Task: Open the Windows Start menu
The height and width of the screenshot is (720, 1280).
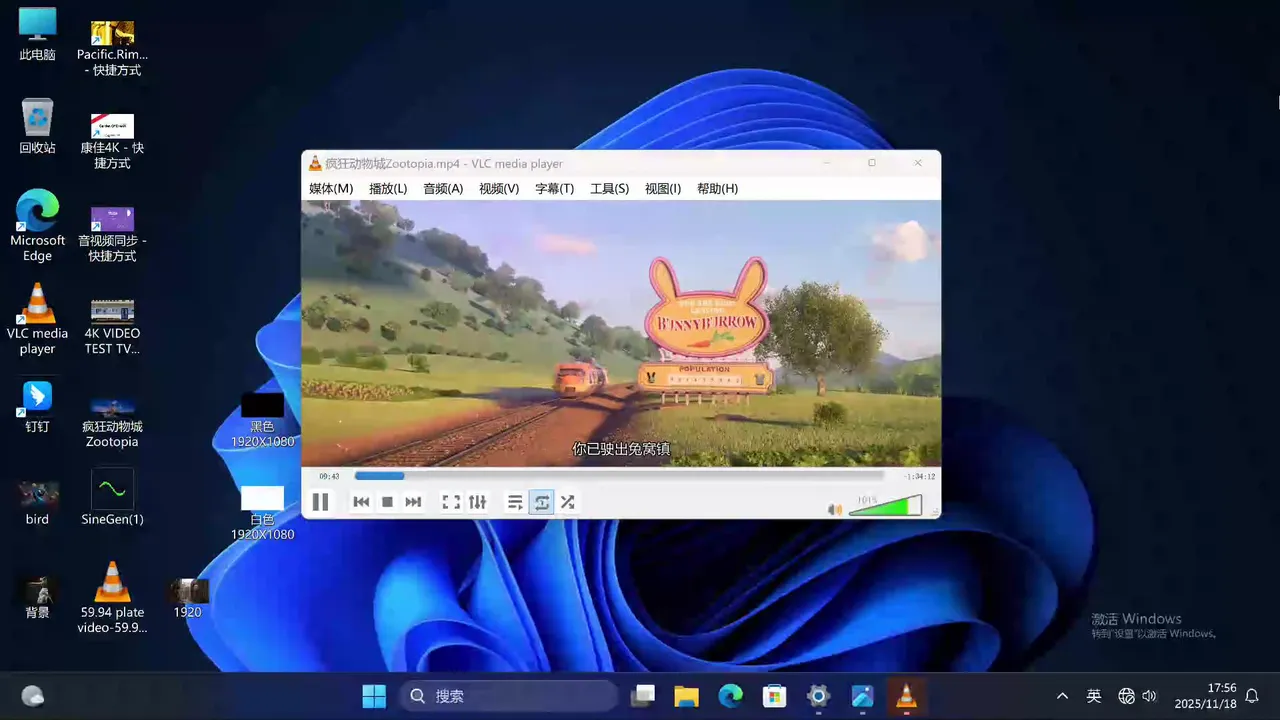Action: tap(374, 696)
